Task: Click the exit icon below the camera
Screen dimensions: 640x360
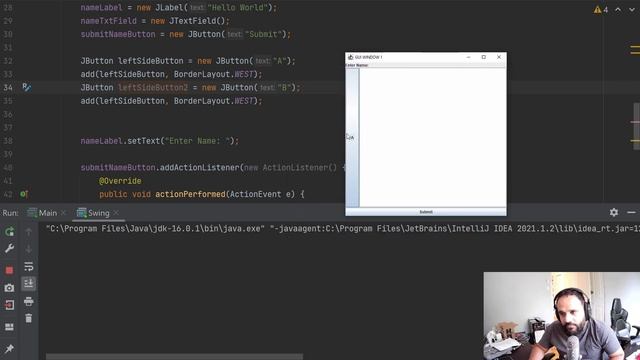Action: [9, 305]
